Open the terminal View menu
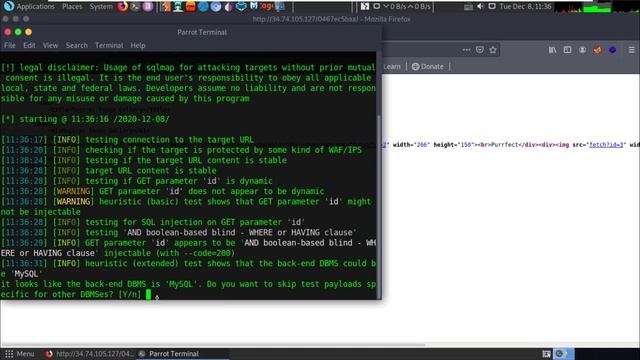Viewport: 640px width, 360px height. pos(50,45)
